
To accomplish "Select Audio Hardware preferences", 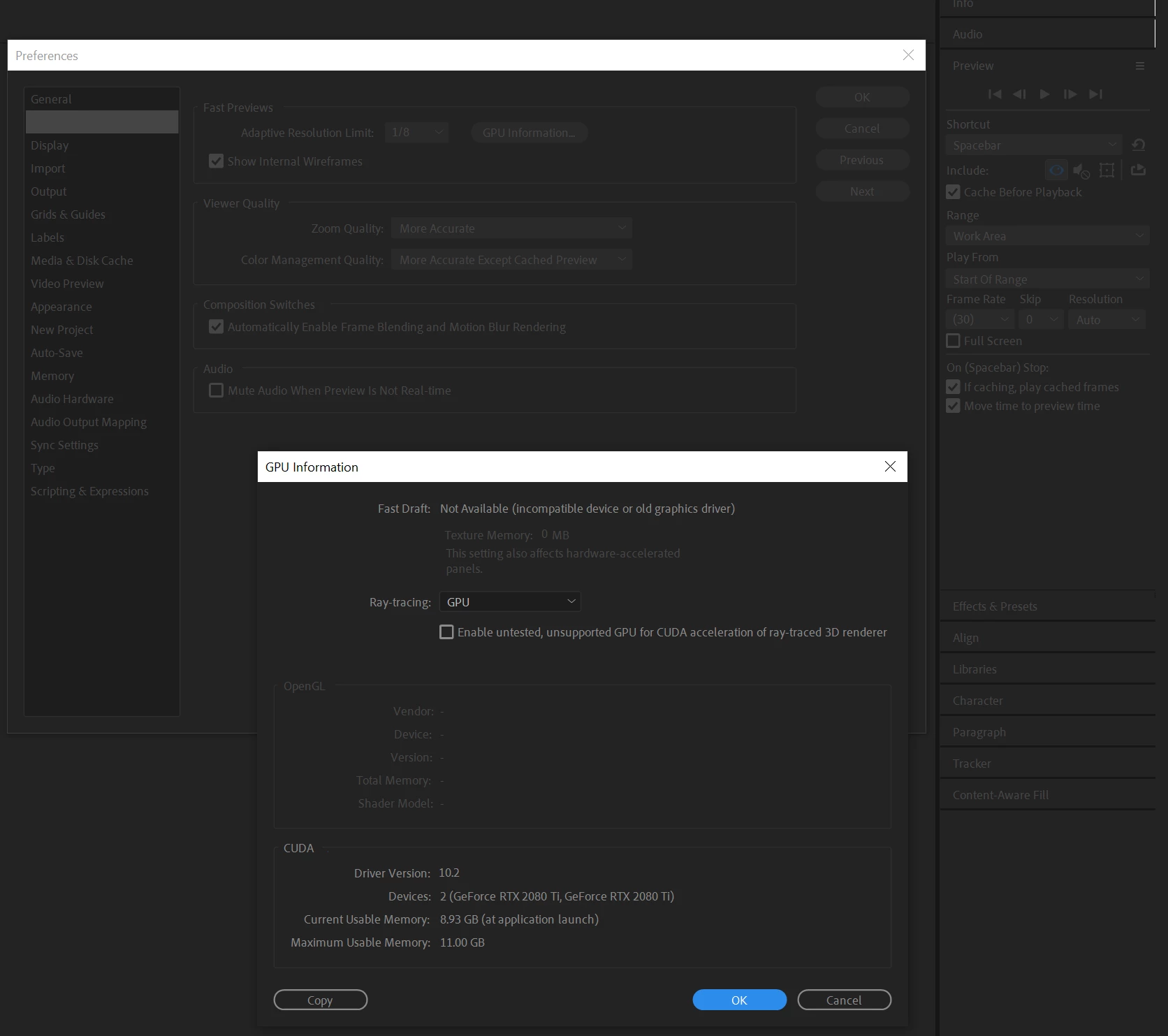I will click(x=102, y=399).
